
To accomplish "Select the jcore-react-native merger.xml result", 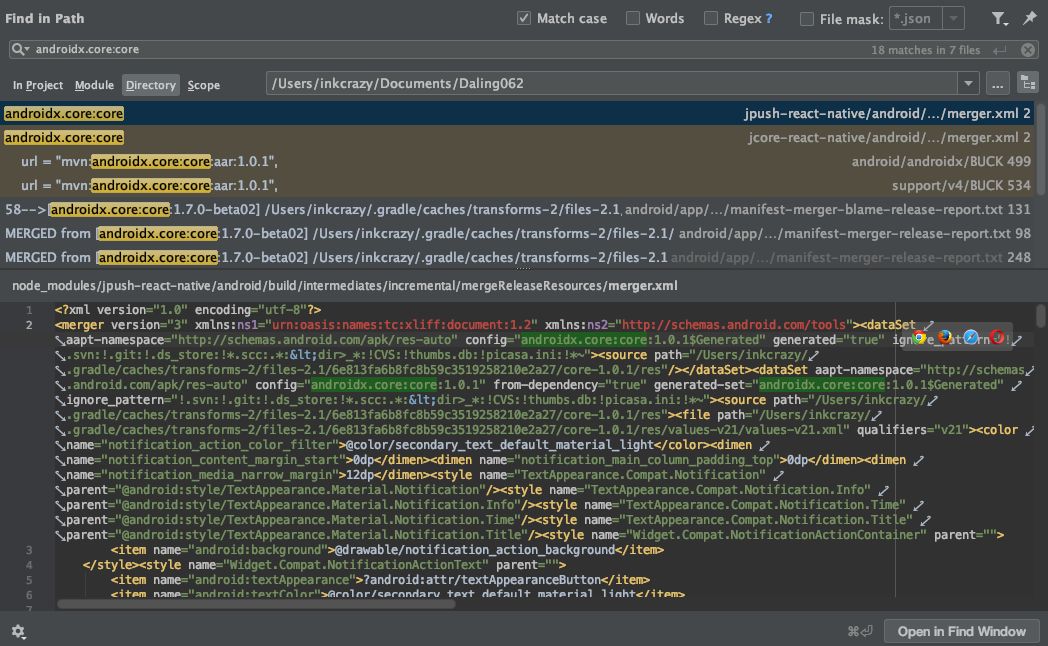I will tap(517, 138).
